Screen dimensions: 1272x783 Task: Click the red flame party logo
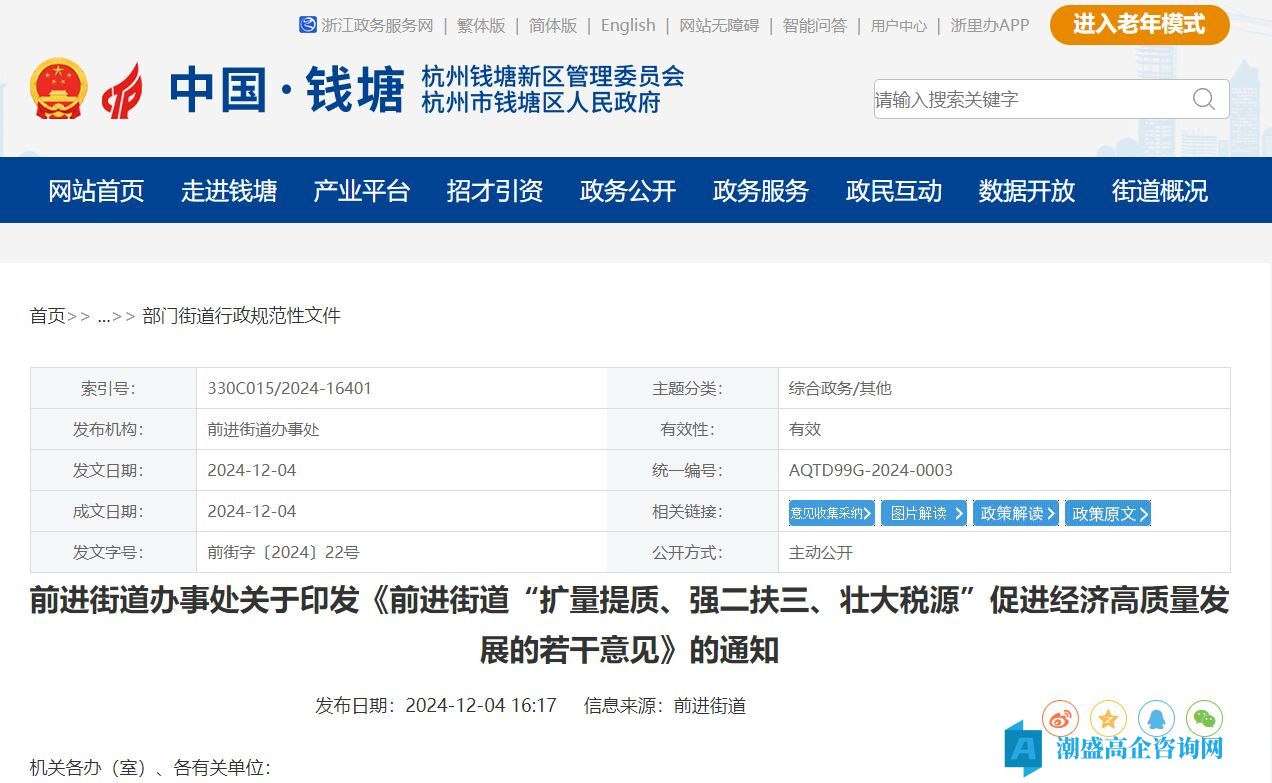click(x=122, y=90)
